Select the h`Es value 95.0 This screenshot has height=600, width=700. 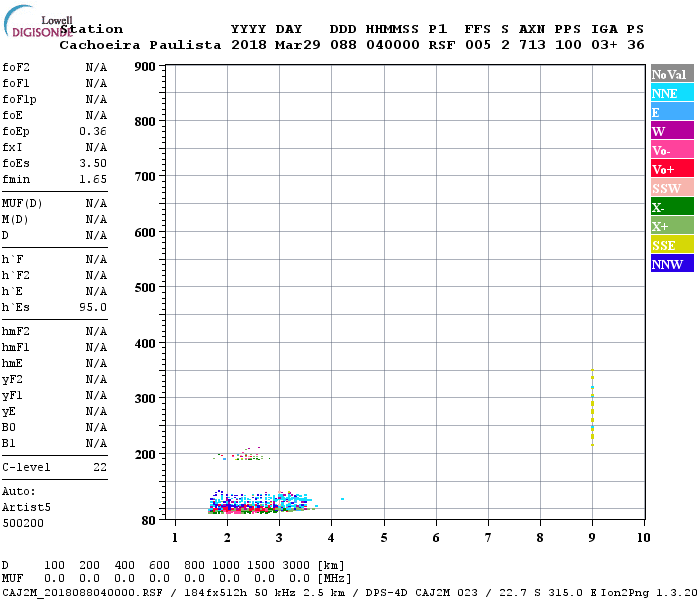click(x=93, y=308)
